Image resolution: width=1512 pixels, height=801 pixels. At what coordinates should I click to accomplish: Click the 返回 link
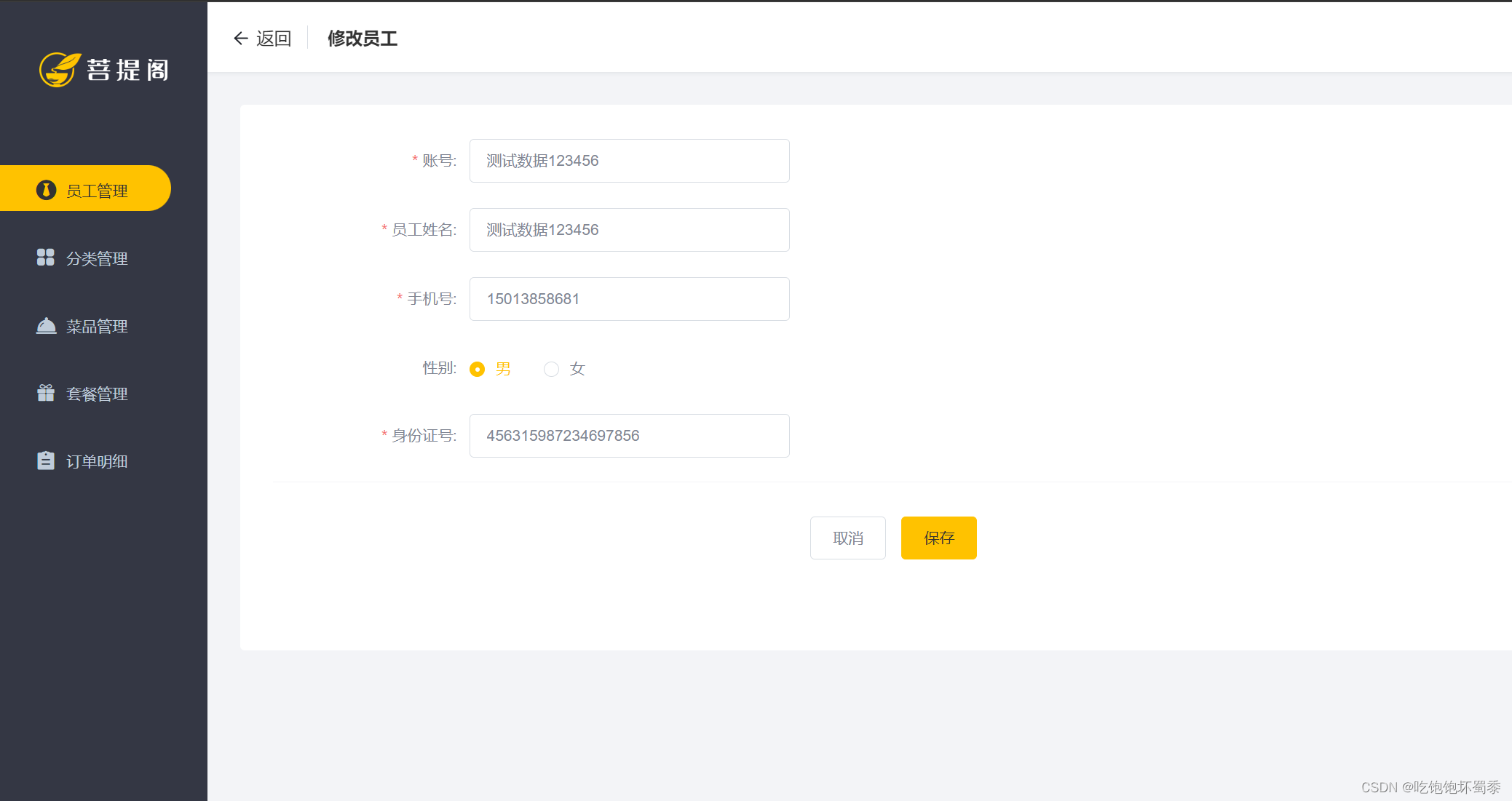click(x=273, y=38)
